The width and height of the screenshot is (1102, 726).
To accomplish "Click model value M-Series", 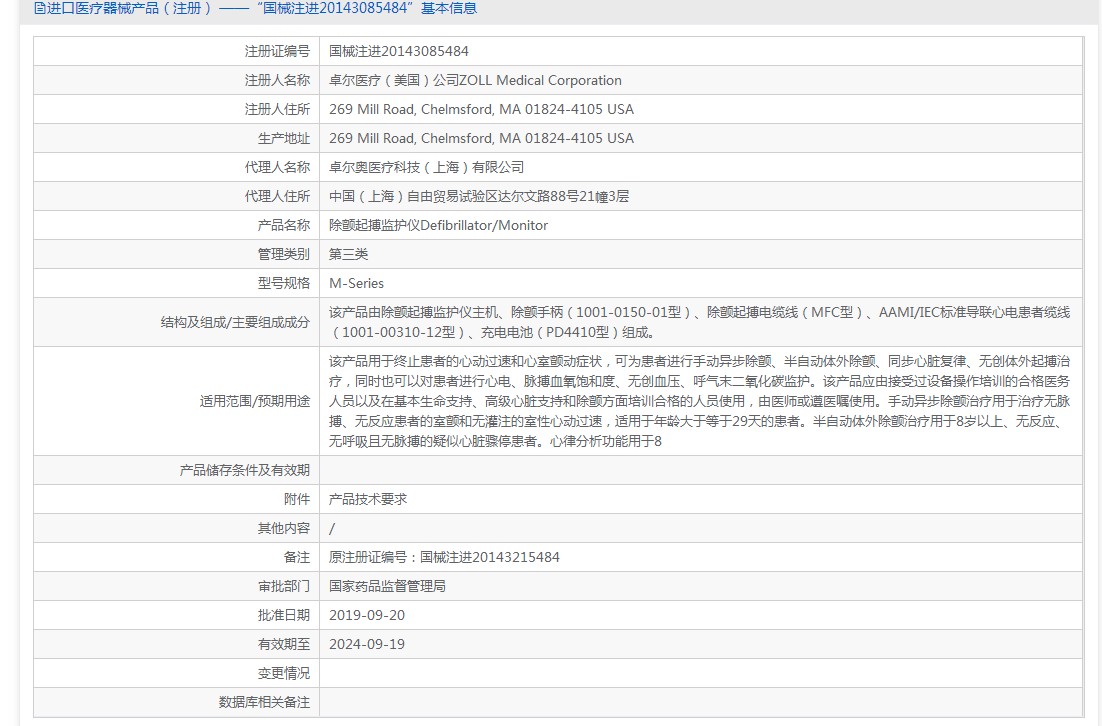I will [x=356, y=283].
